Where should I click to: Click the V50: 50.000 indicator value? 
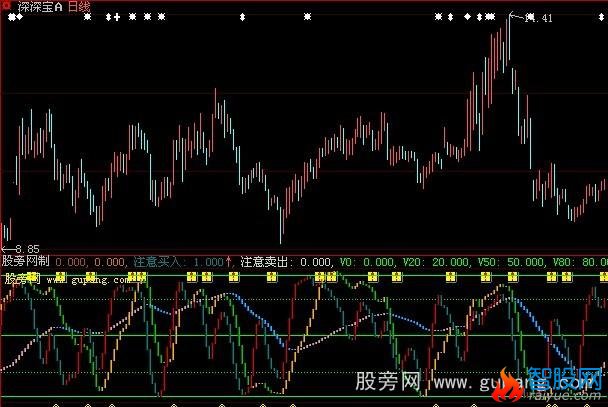point(511,262)
